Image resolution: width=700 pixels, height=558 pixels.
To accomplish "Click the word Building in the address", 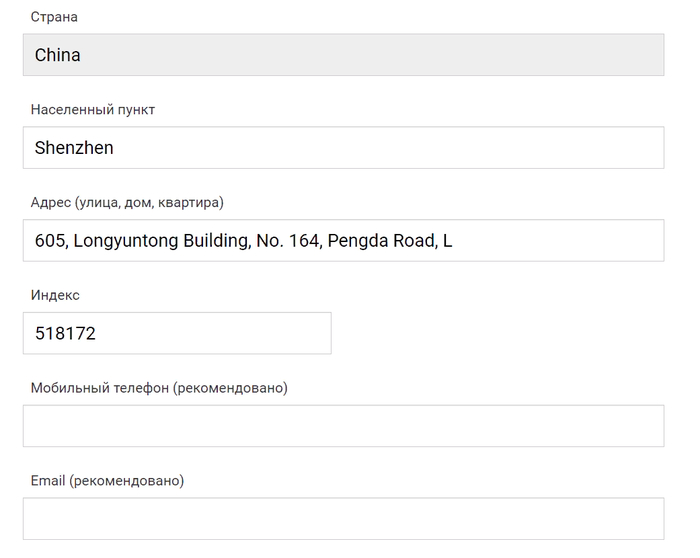I will pyautogui.click(x=209, y=241).
